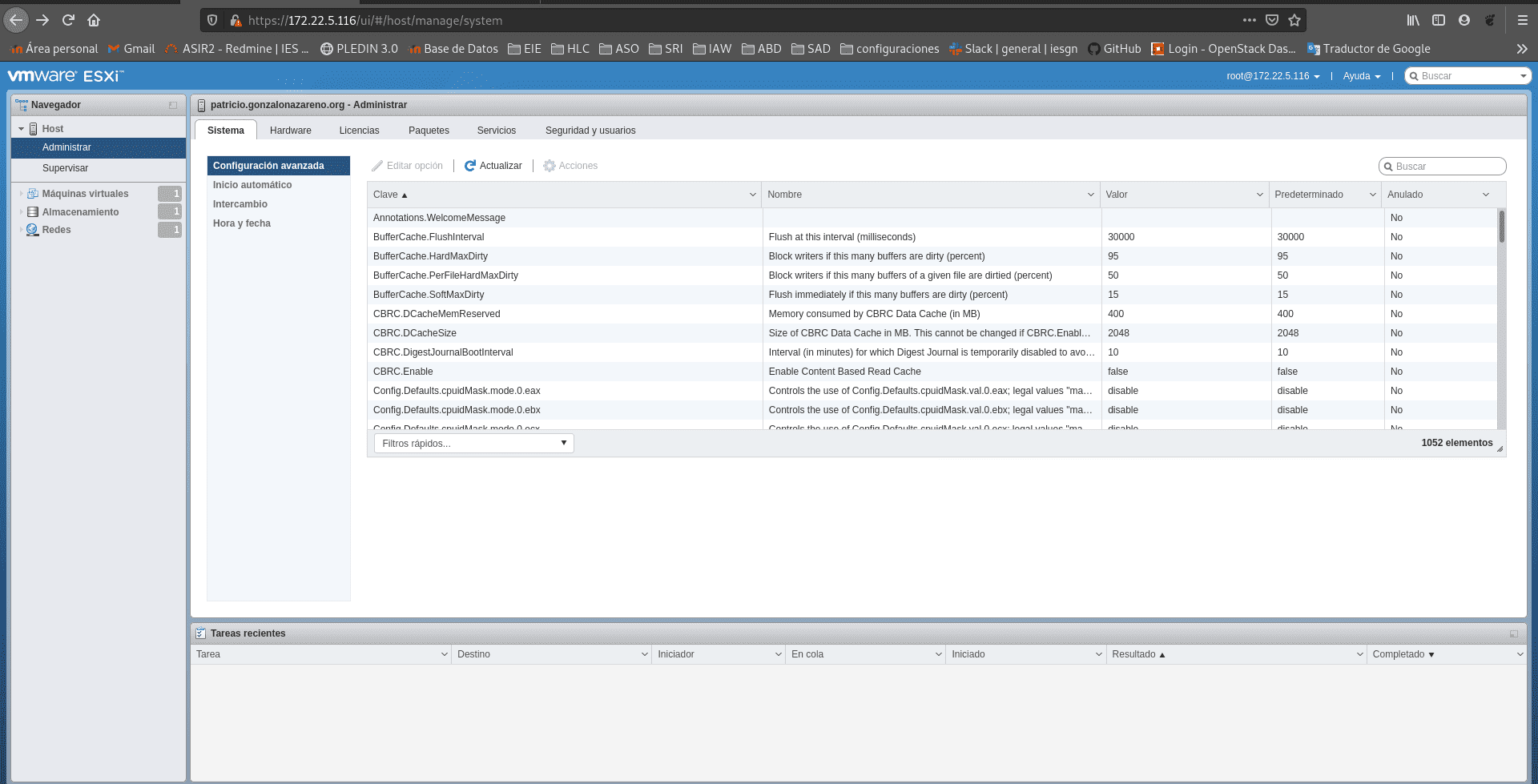Sort settings by the Predeterminado column
The image size is (1538, 784).
[1308, 195]
